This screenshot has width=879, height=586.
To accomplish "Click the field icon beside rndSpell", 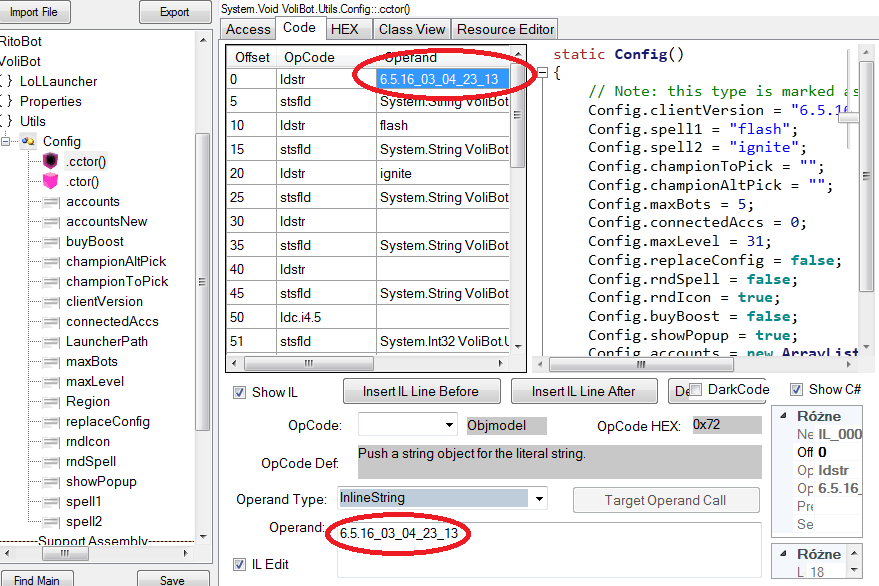I will click(51, 462).
